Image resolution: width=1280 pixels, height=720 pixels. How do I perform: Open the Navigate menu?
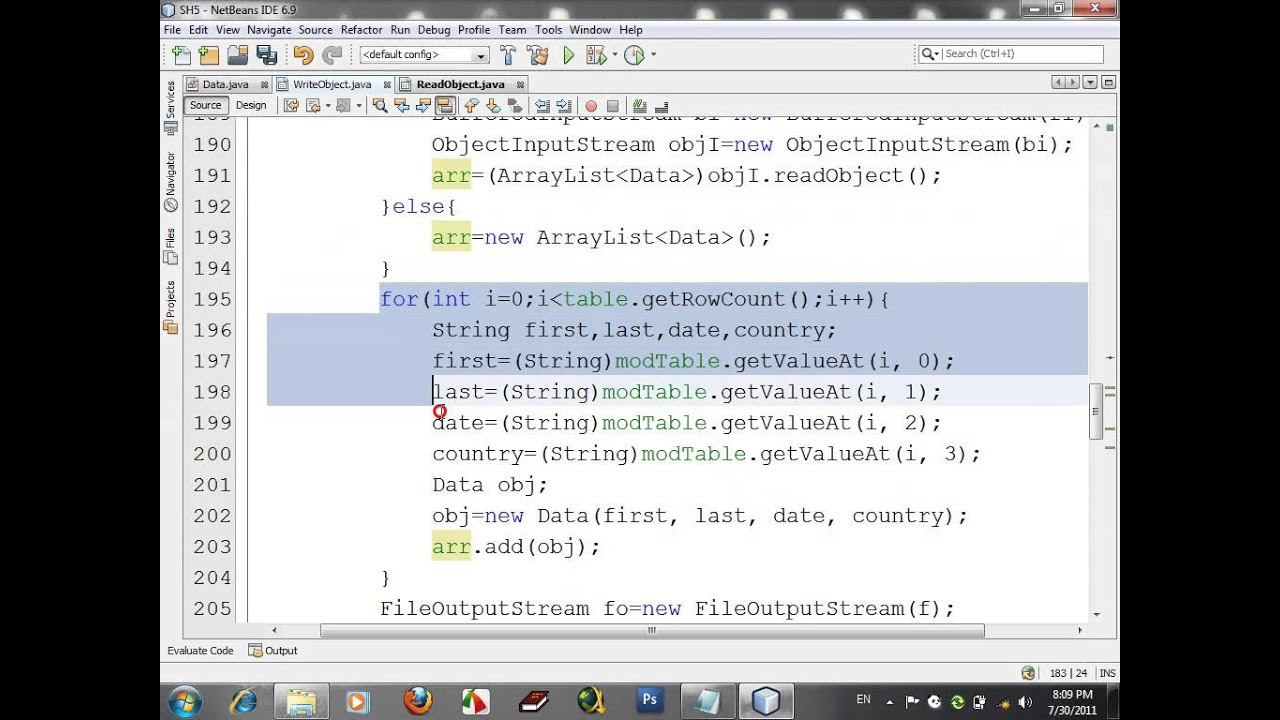click(269, 30)
